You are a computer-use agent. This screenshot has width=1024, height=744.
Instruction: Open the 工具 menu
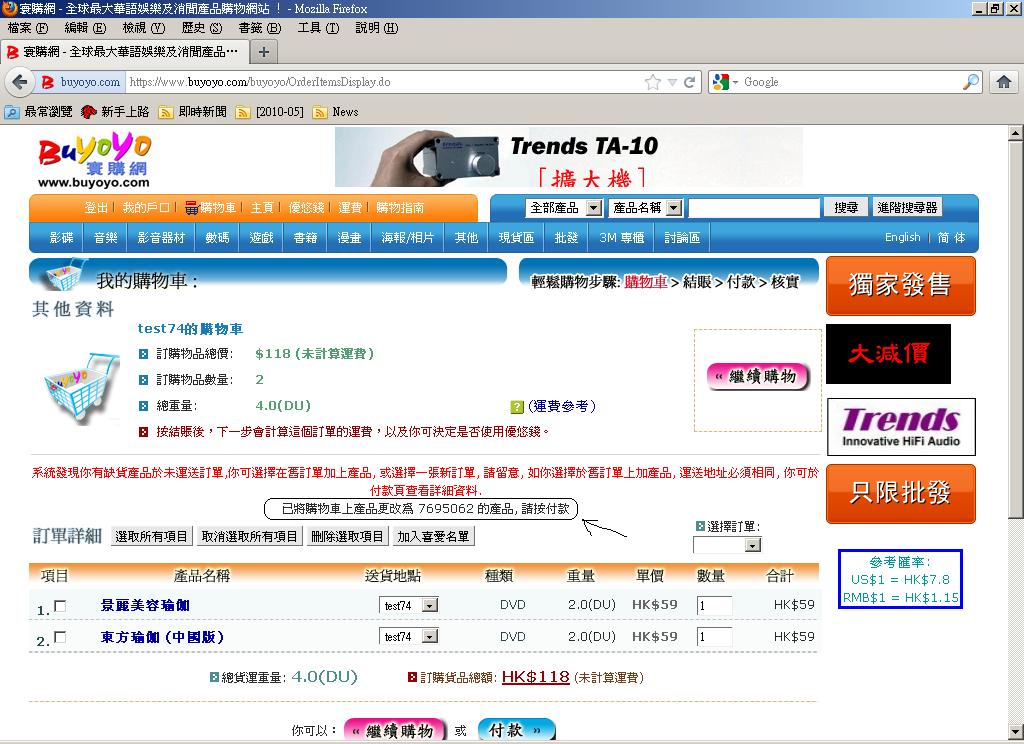[319, 28]
